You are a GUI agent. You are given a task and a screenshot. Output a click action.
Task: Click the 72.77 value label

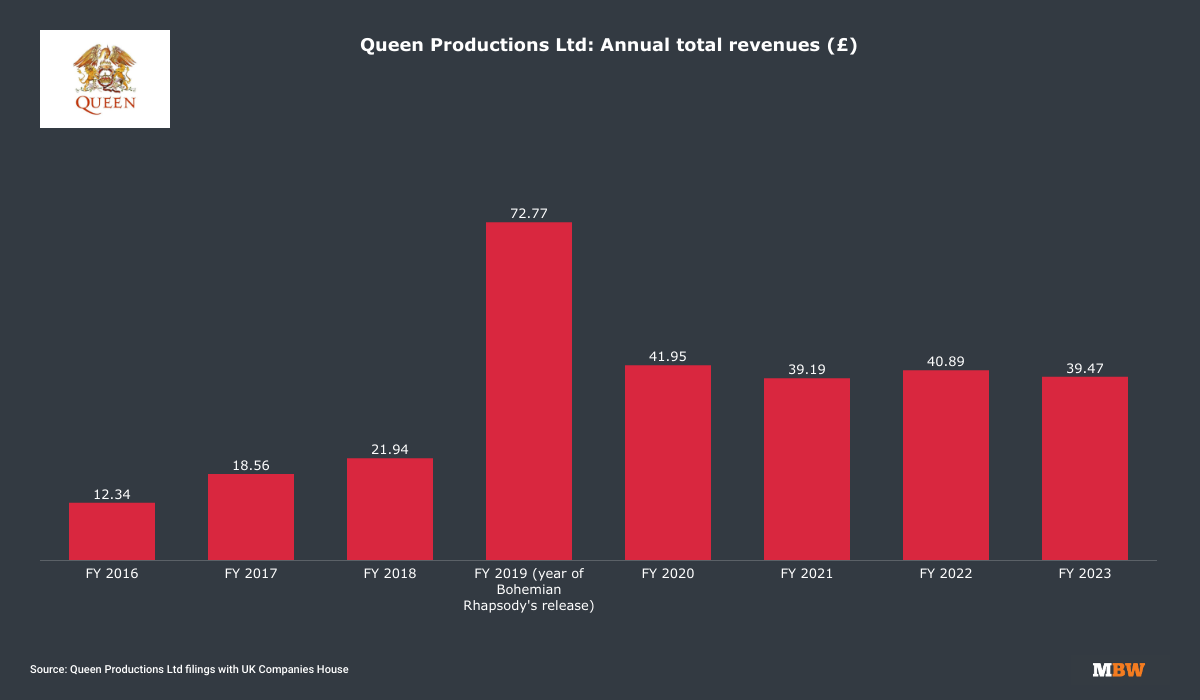pyautogui.click(x=529, y=213)
